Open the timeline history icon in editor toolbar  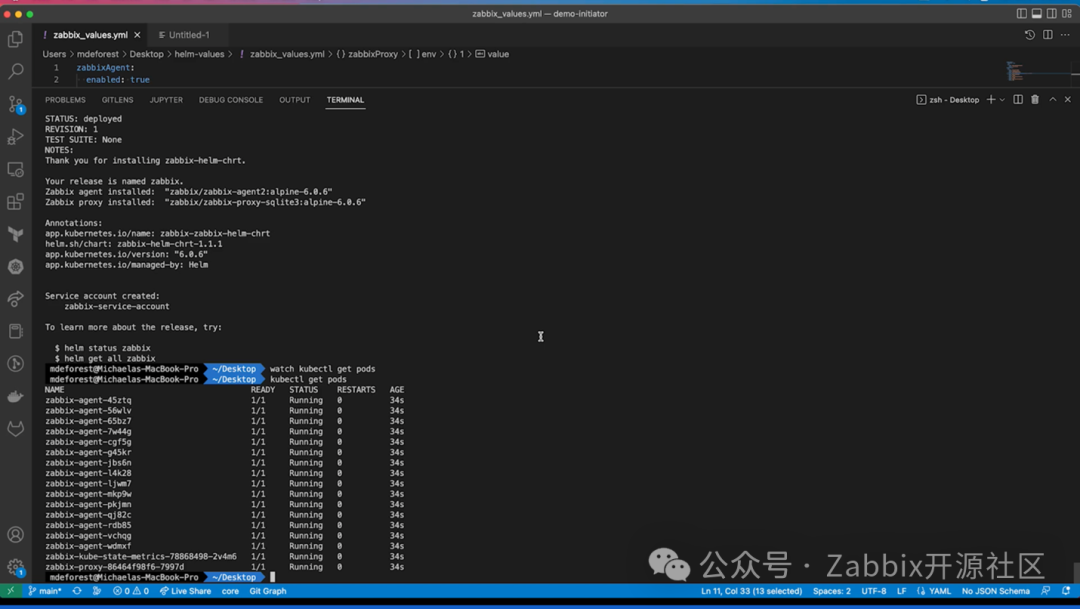tap(1030, 34)
